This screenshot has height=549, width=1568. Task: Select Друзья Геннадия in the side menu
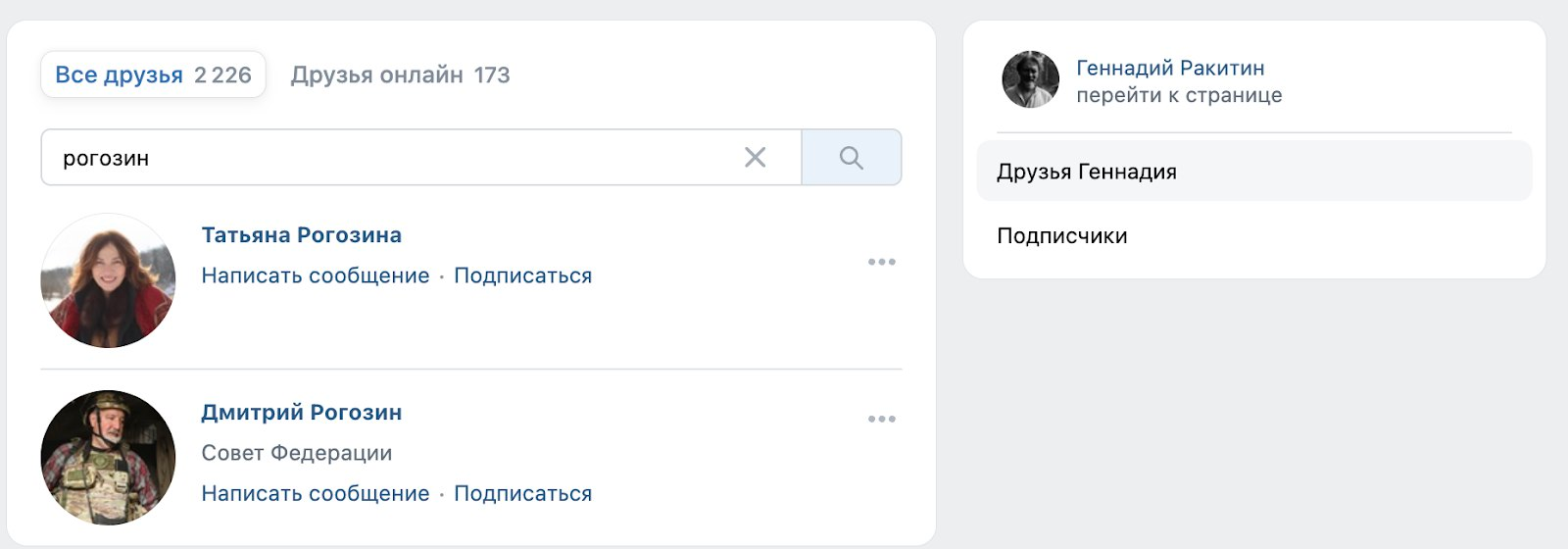point(1254,172)
